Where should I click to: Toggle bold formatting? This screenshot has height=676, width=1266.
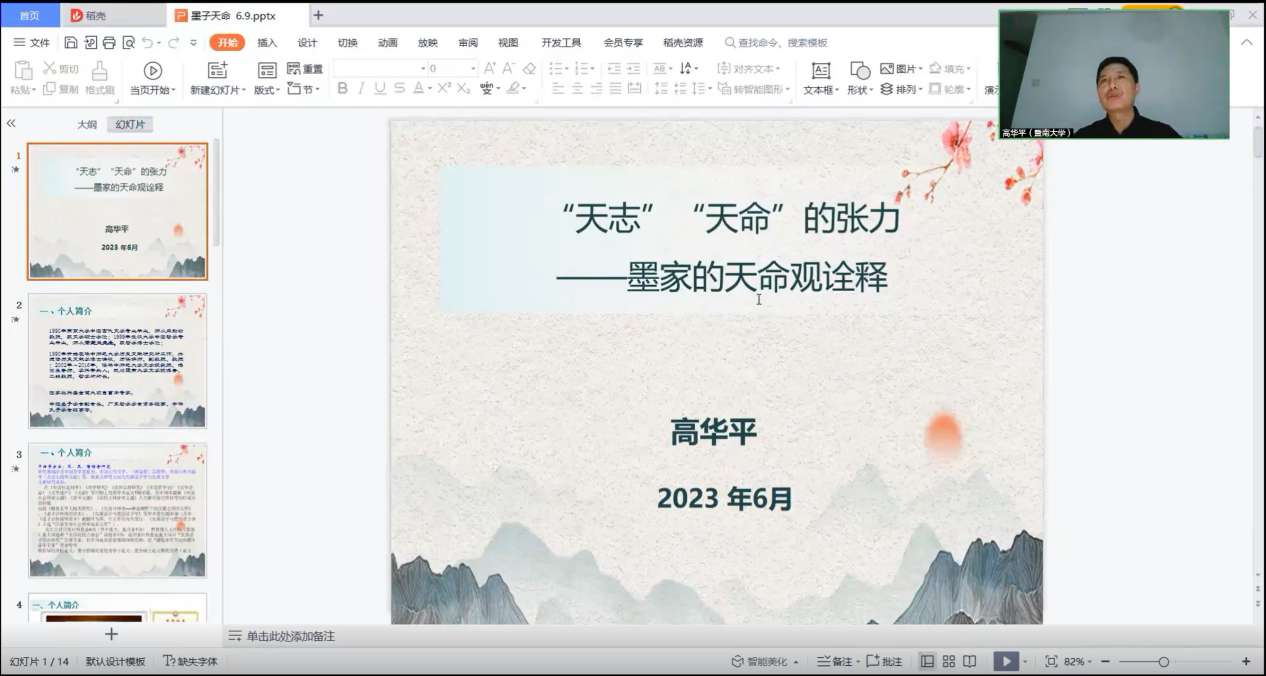coord(342,89)
